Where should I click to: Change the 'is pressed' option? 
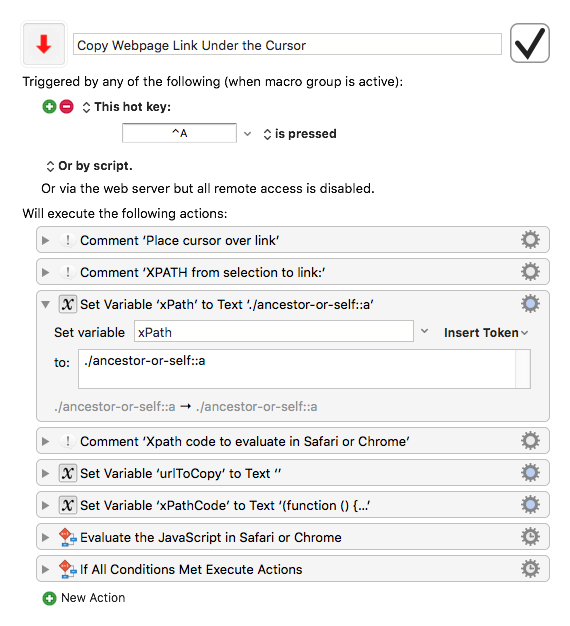[x=300, y=134]
